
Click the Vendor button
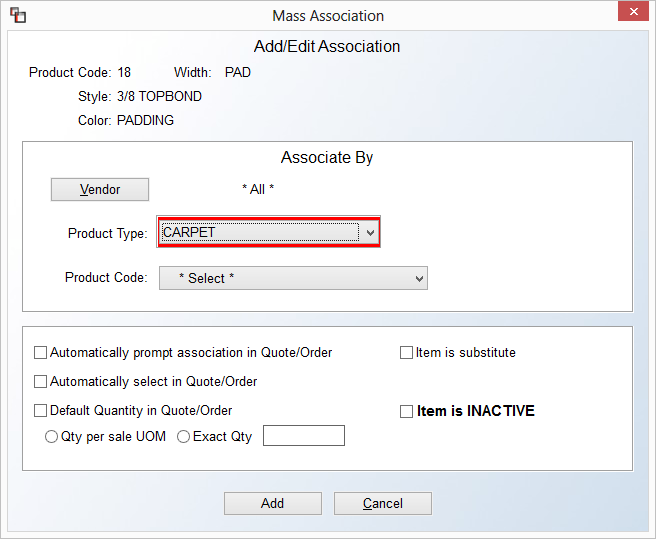(x=100, y=190)
